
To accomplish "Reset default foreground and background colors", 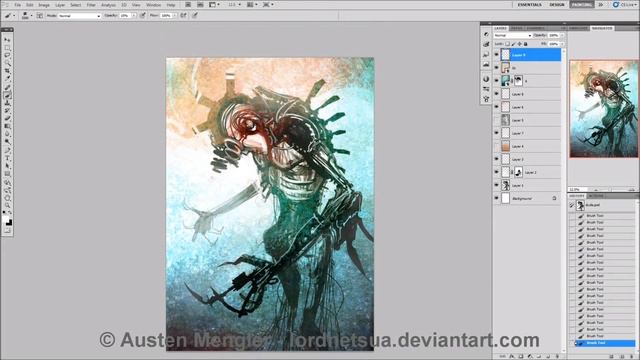I will coord(5,212).
